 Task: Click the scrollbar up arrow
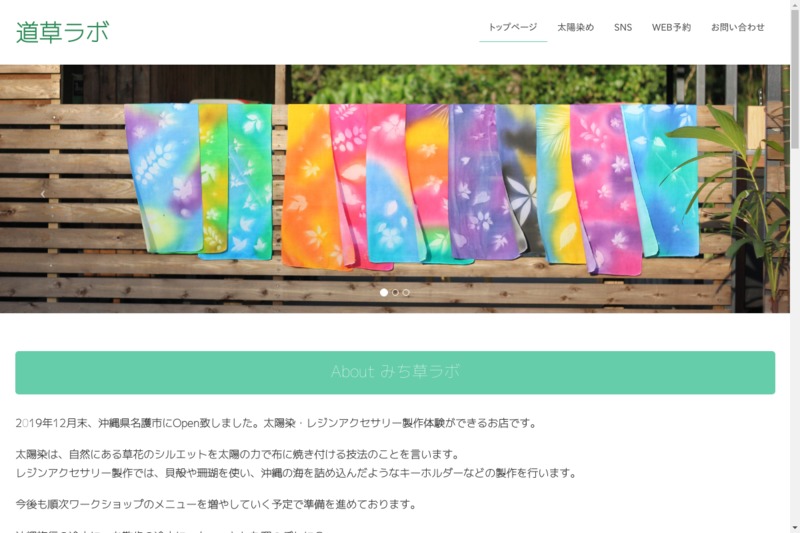coord(795,4)
